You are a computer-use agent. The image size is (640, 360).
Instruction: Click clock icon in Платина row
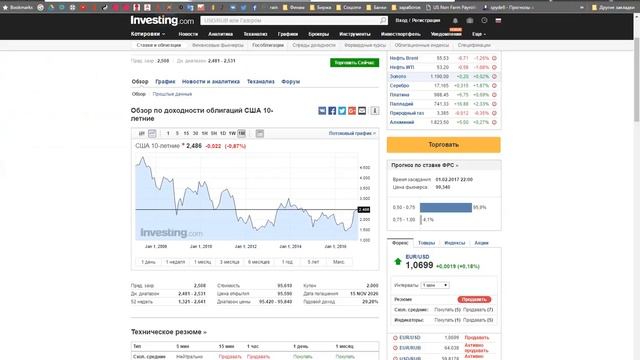pos(494,95)
